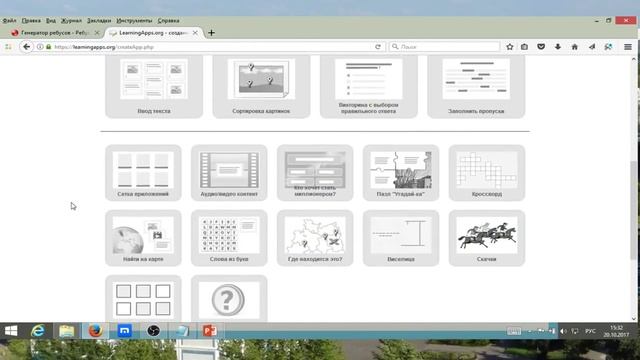Click the network tray icon

point(575,331)
